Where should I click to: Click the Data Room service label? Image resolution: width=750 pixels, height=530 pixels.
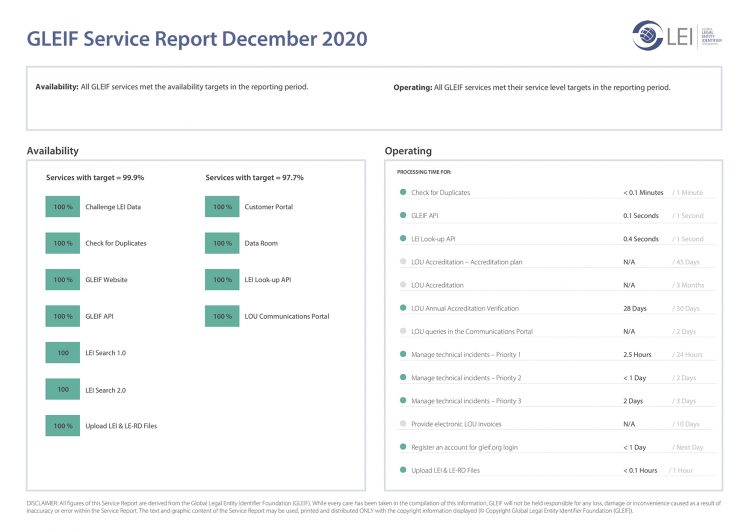(x=261, y=243)
